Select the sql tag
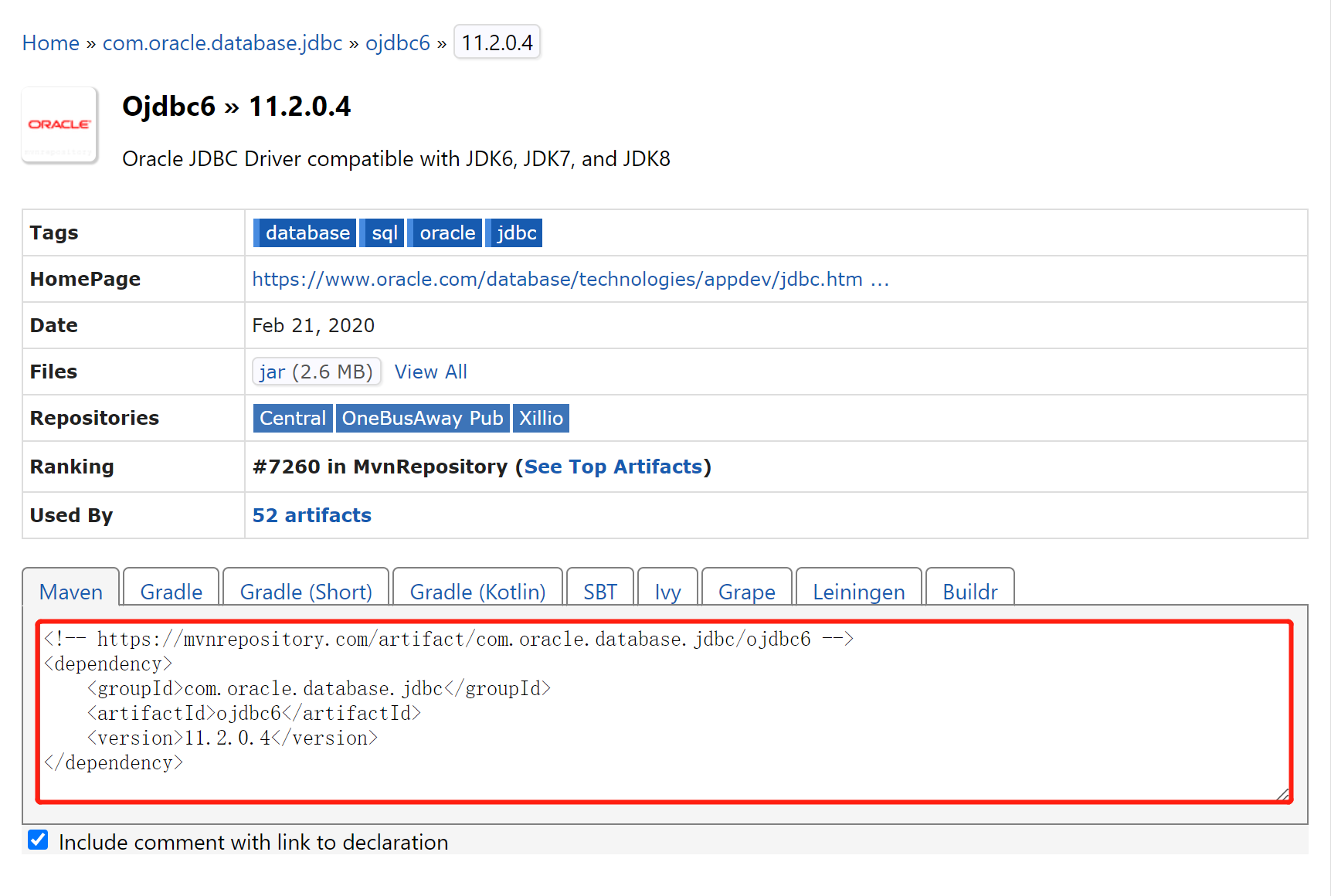Viewport: 1331px width, 896px height. [382, 232]
